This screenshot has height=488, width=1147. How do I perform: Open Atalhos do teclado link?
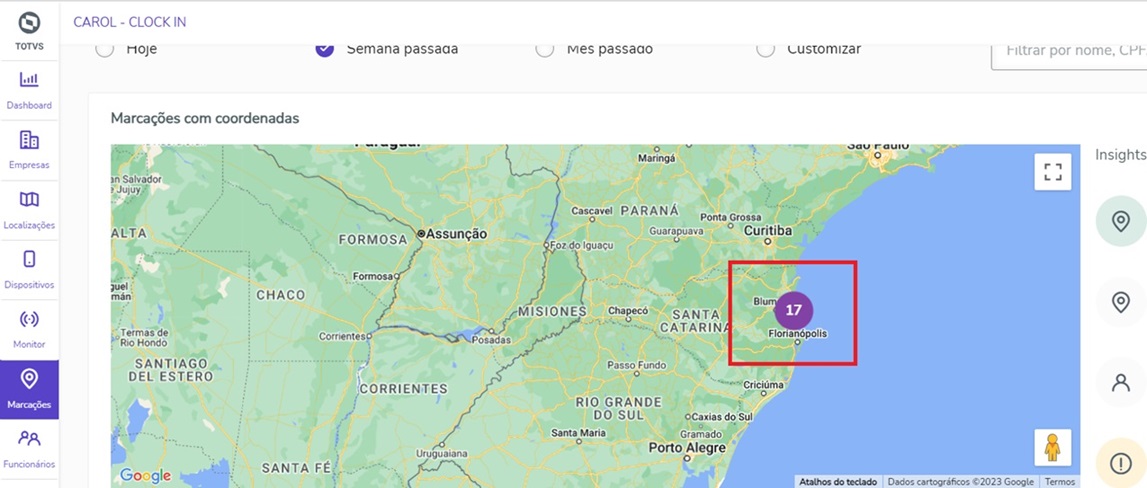(x=838, y=481)
